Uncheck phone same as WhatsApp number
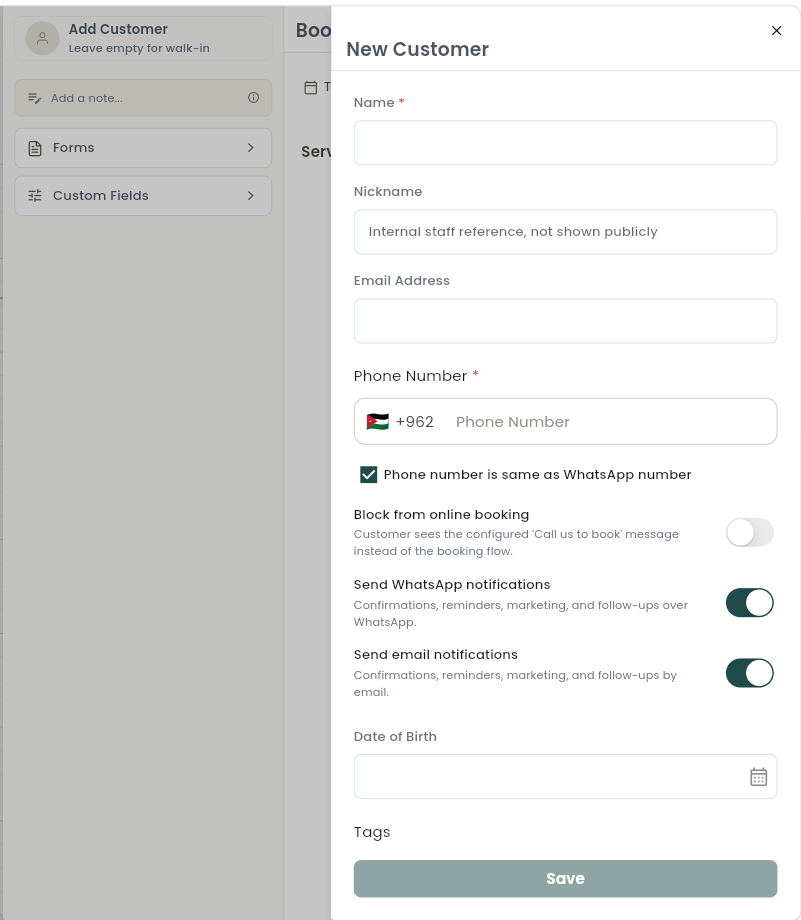The height and width of the screenshot is (920, 801). point(369,474)
